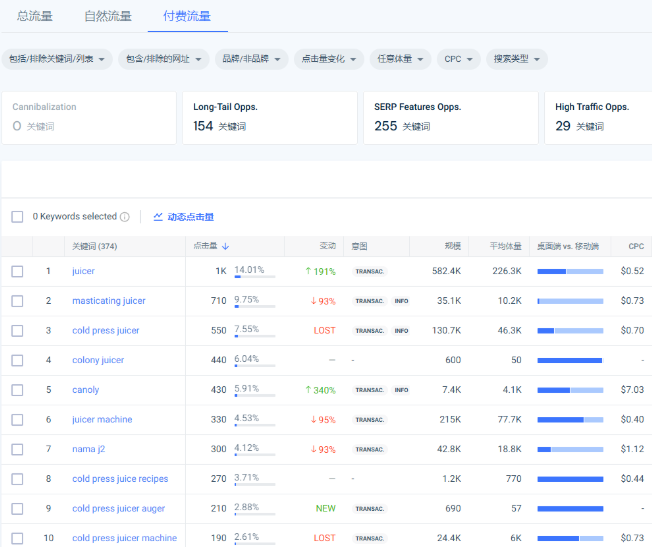Click the info icon beside Keywords selected
The image size is (652, 547).
(125, 217)
